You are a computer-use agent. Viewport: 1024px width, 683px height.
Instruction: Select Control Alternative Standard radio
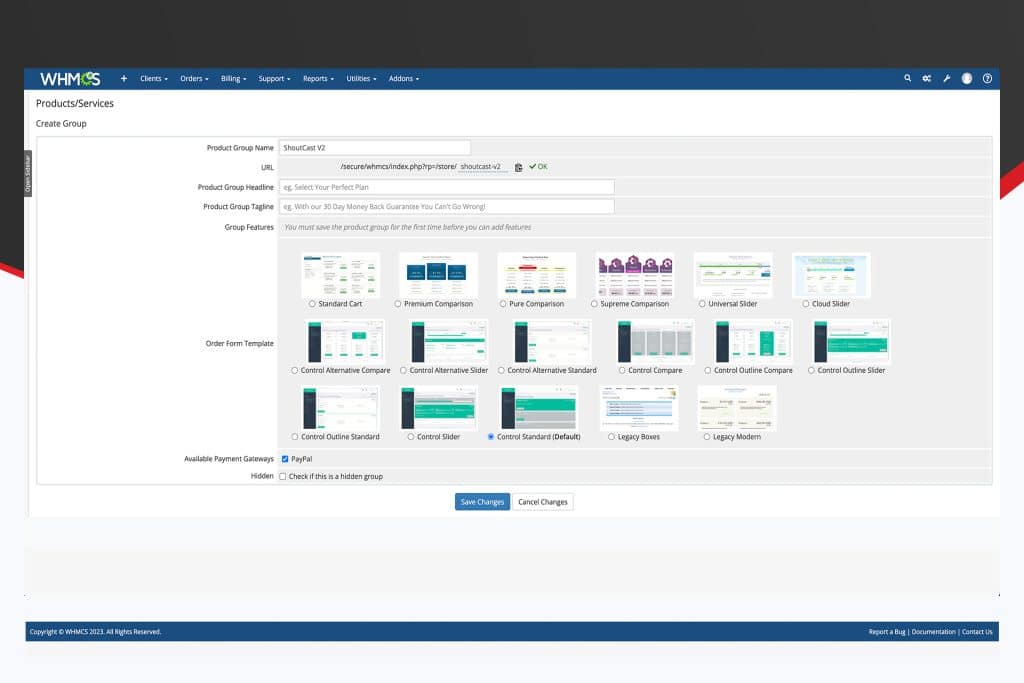(x=501, y=370)
